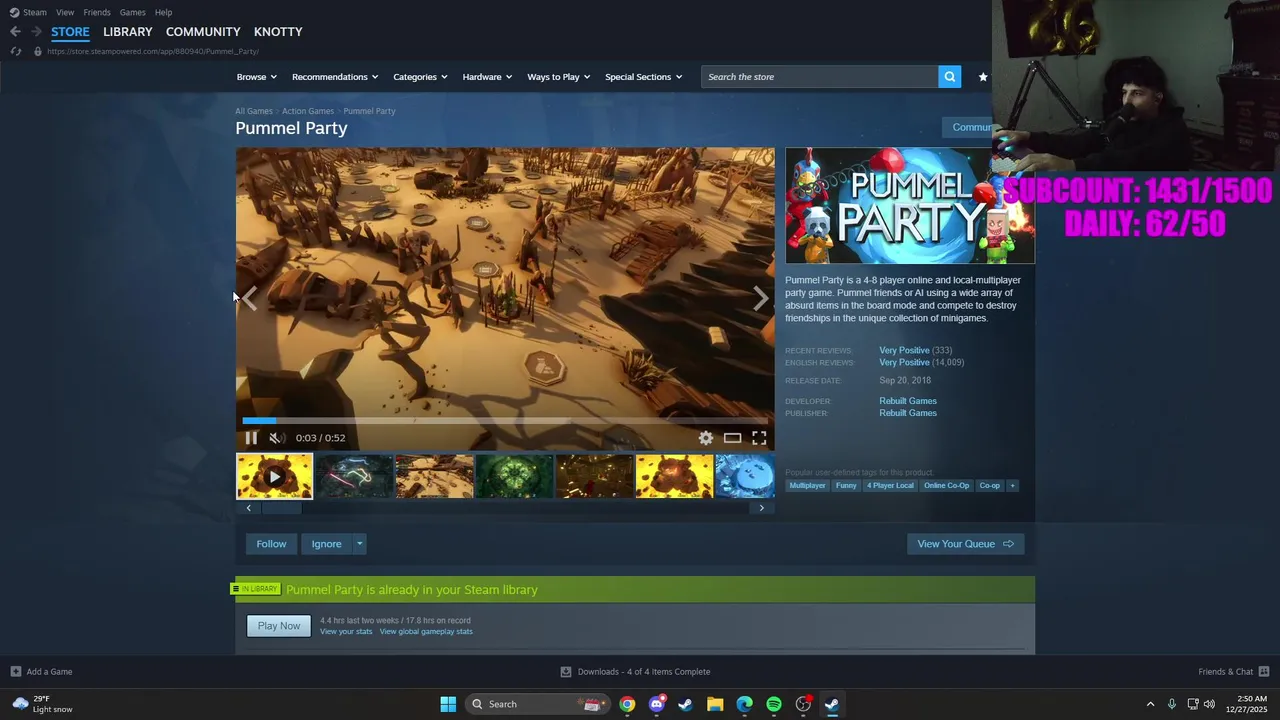This screenshot has width=1280, height=720.
Task: Open the Downloads status icon
Action: click(566, 672)
